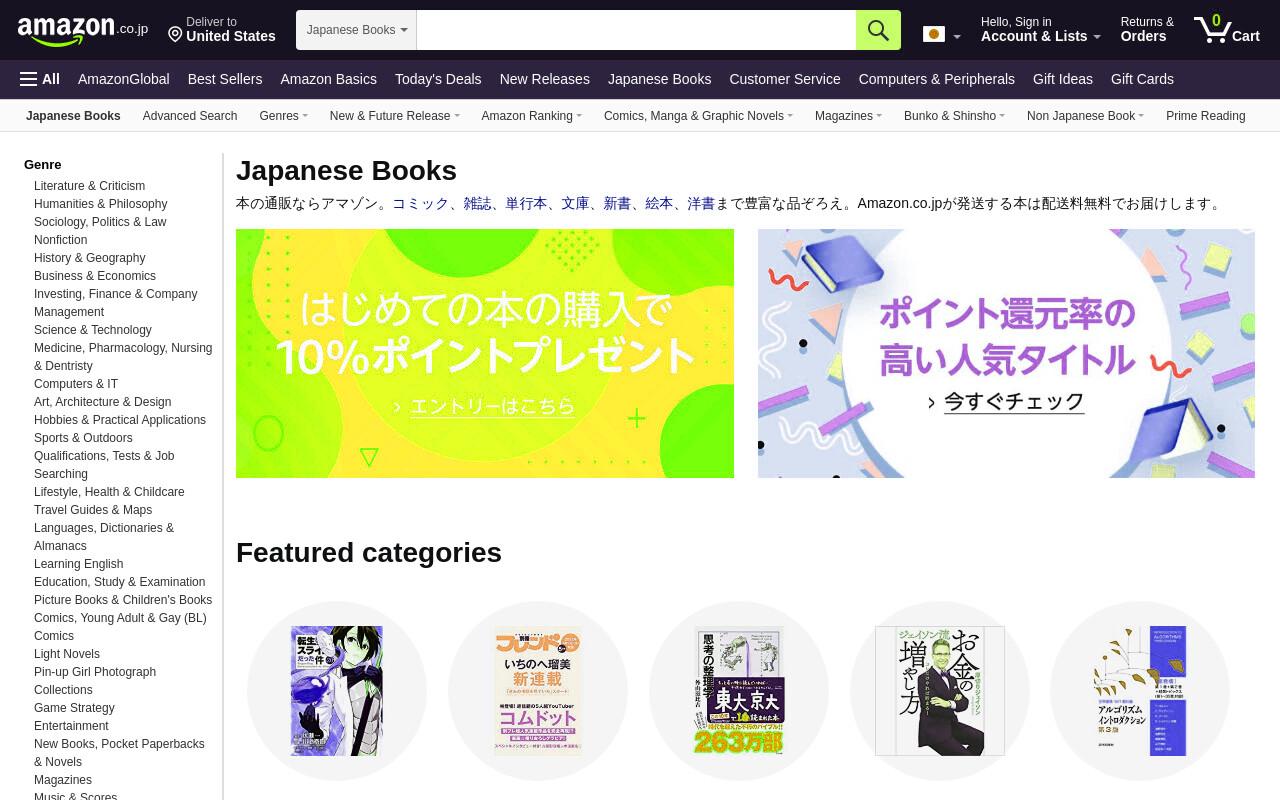Select Travel Guides & Maps genre
Viewport: 1280px width, 800px height.
click(93, 510)
